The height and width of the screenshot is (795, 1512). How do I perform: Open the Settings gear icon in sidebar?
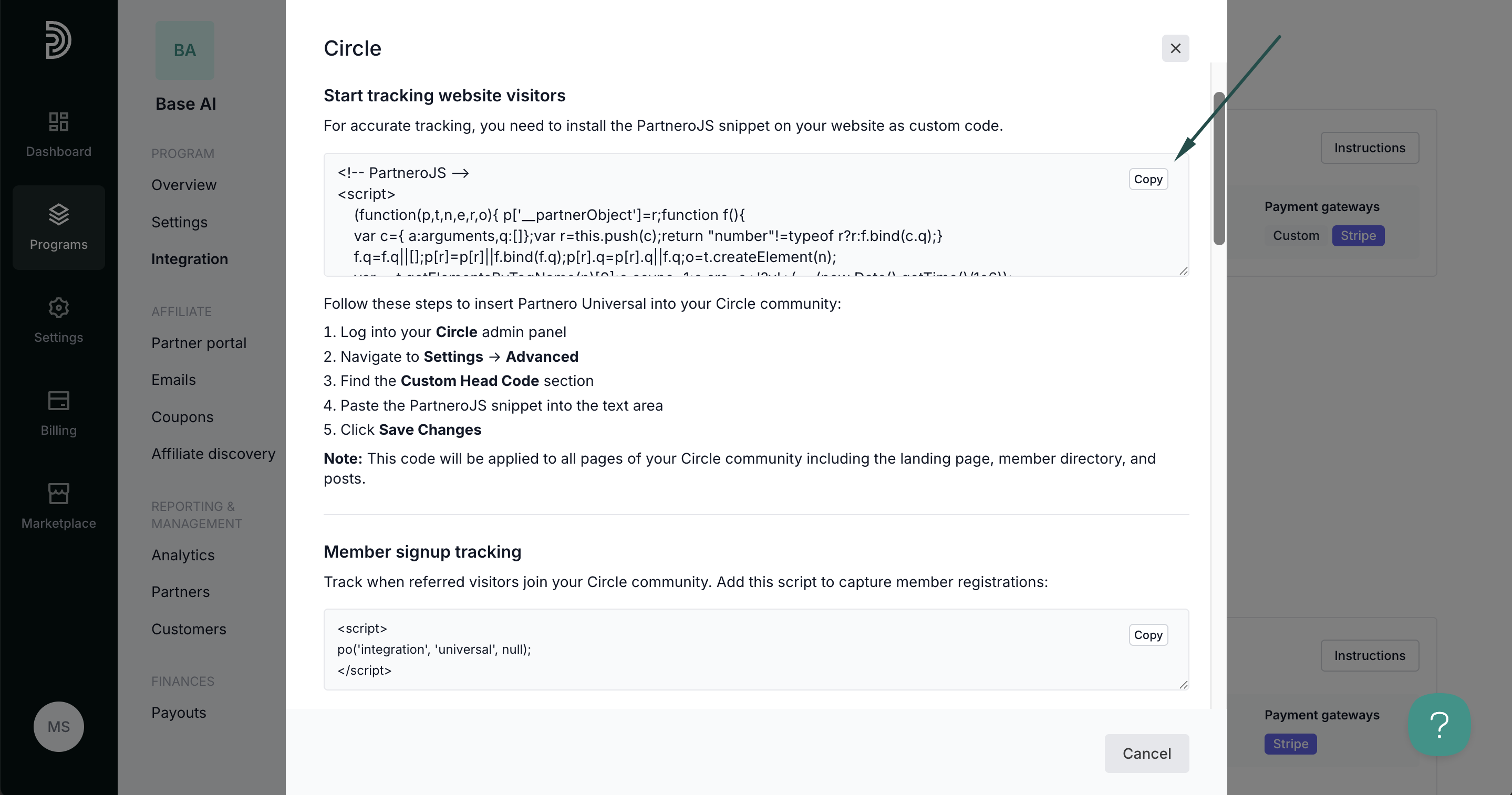(59, 307)
